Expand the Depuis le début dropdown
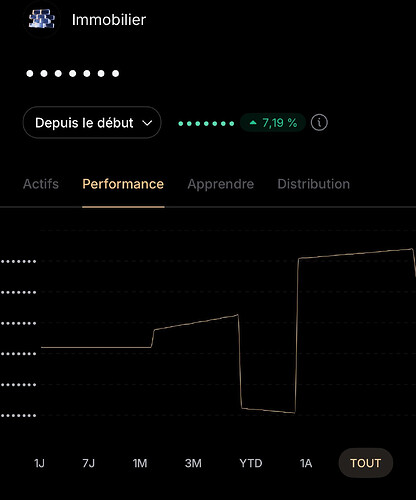Image resolution: width=416 pixels, height=500 pixels. [92, 123]
